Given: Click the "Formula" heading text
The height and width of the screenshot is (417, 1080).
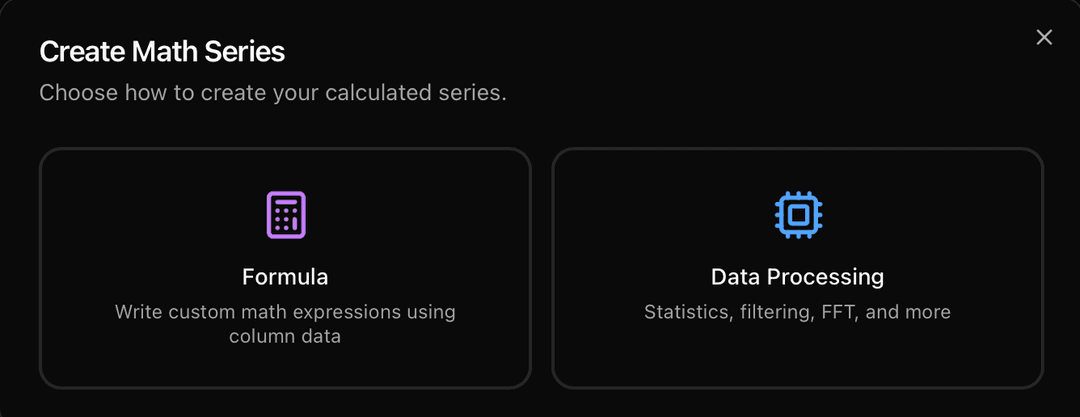Looking at the screenshot, I should (x=285, y=277).
